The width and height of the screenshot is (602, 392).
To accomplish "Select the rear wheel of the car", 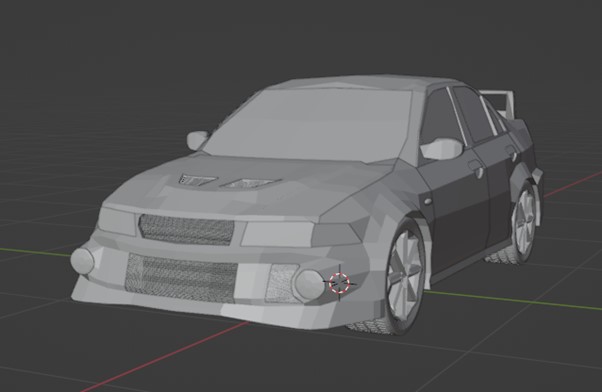I will pyautogui.click(x=524, y=222).
